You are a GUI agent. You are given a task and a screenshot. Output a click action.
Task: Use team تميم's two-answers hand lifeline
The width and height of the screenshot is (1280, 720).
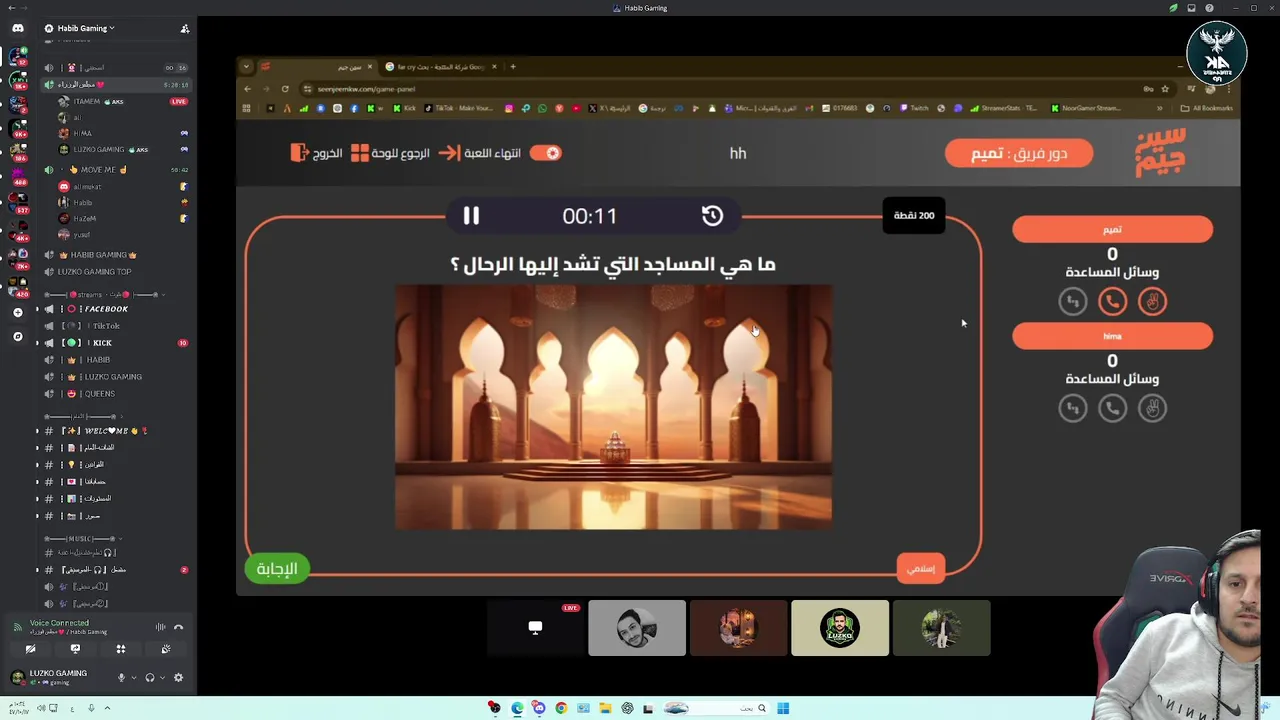1152,301
